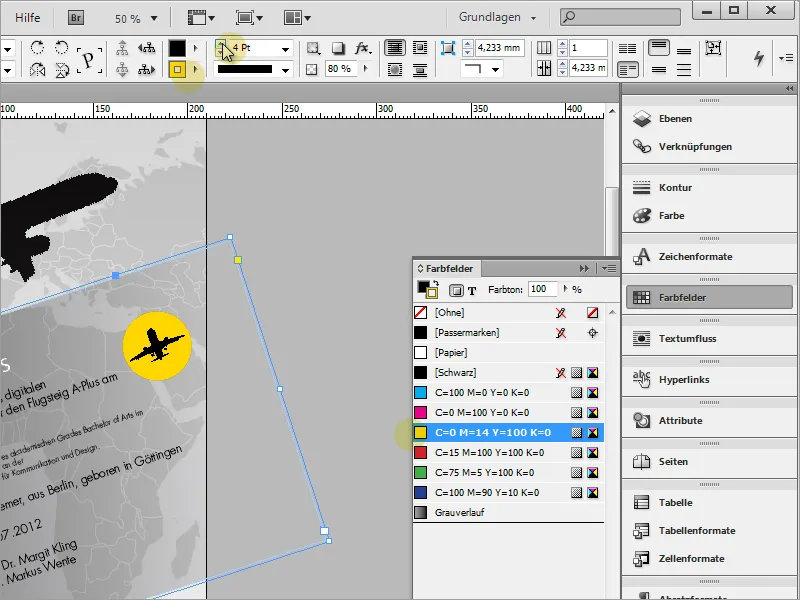Open Adobe Bridge via Br icon
800x600 pixels.
point(76,18)
